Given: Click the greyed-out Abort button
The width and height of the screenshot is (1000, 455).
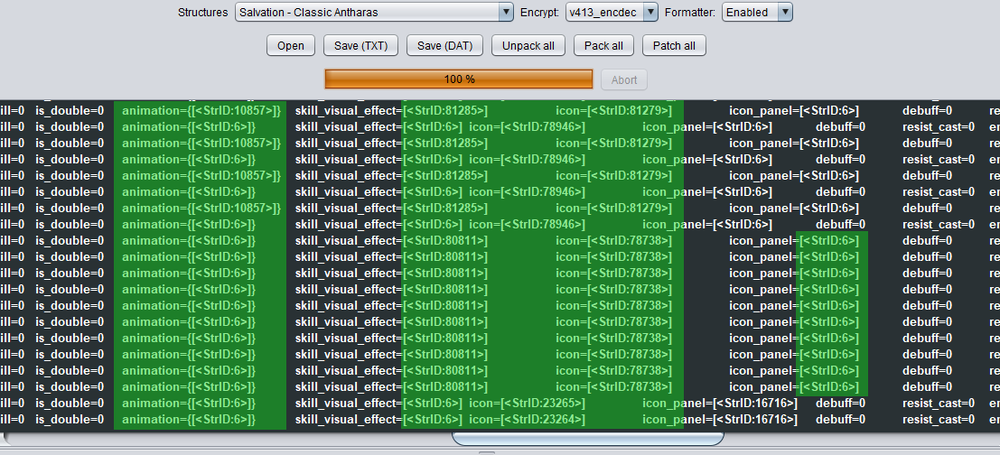Looking at the screenshot, I should click(624, 80).
